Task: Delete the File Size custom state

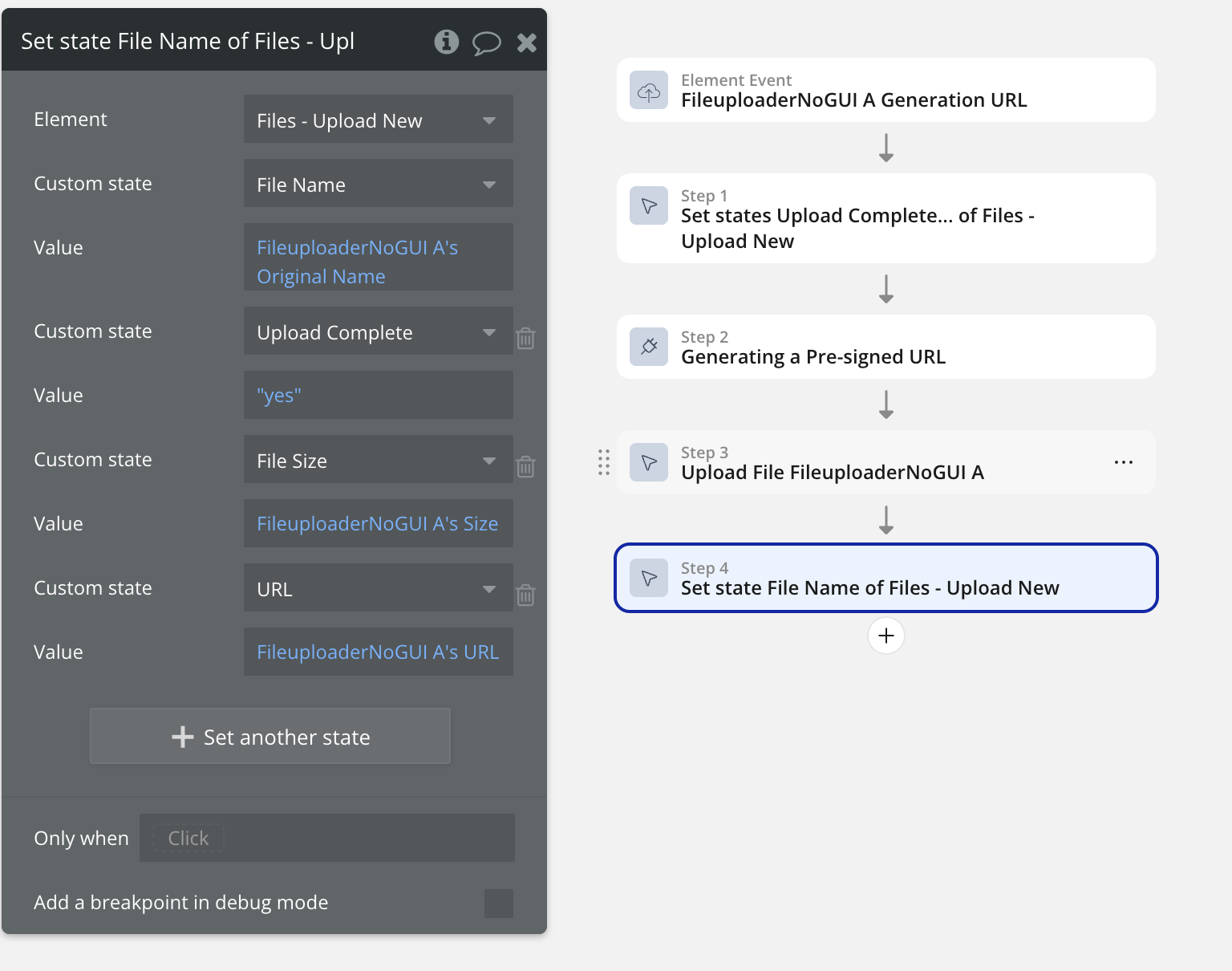Action: (x=525, y=466)
